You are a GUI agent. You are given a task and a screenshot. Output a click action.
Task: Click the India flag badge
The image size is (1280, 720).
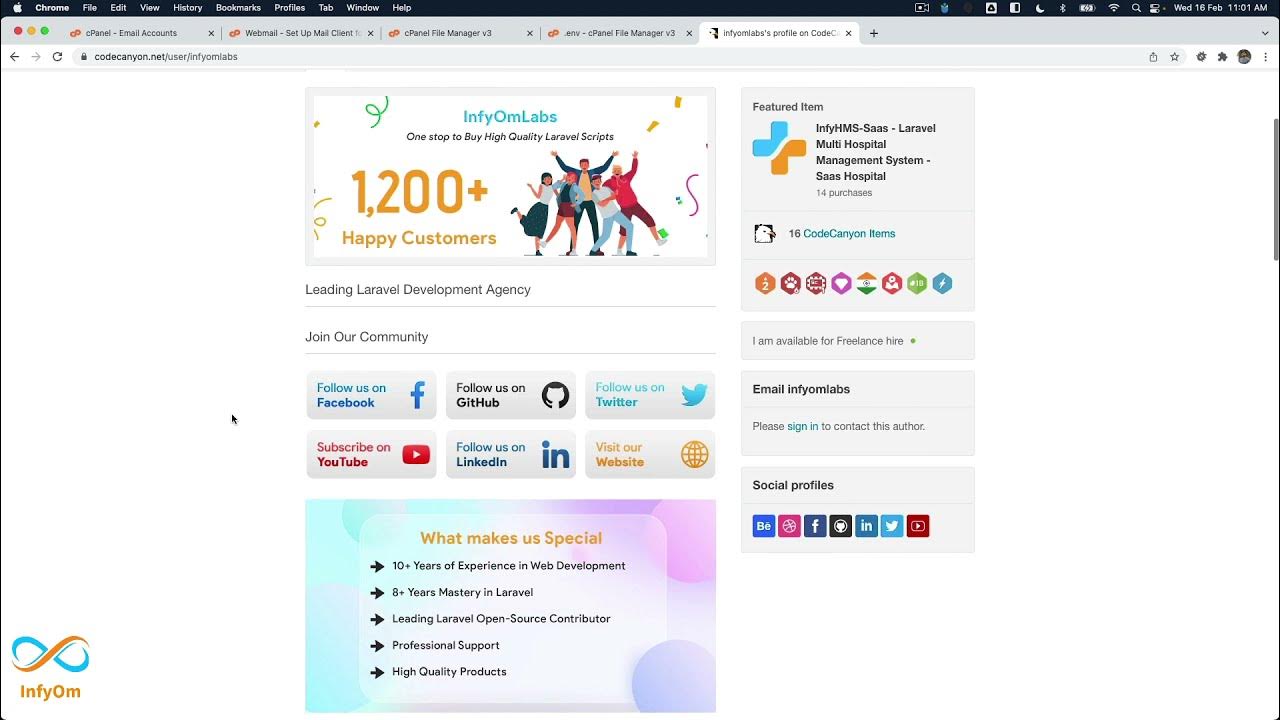point(867,284)
